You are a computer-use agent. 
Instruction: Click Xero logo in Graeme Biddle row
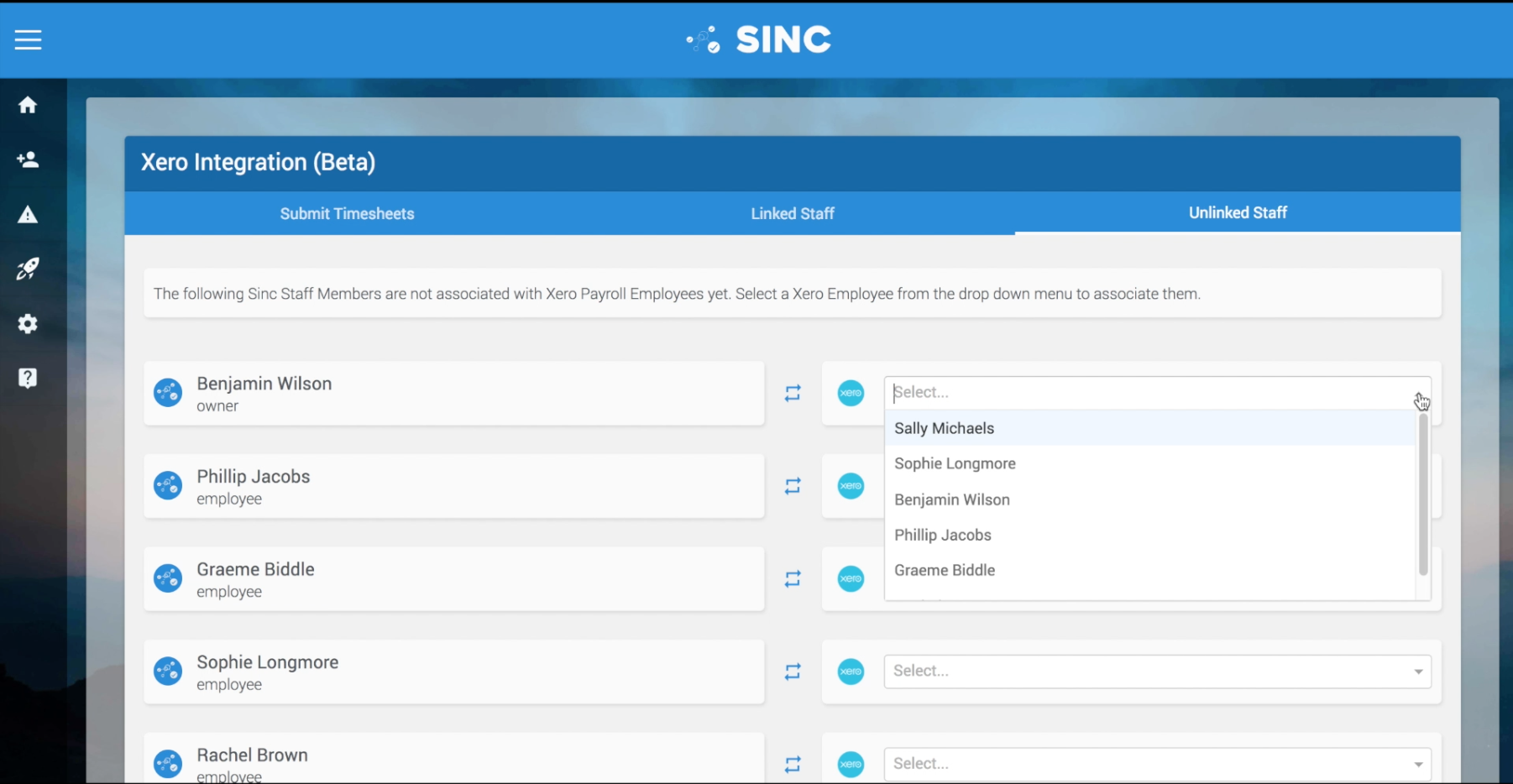point(851,578)
